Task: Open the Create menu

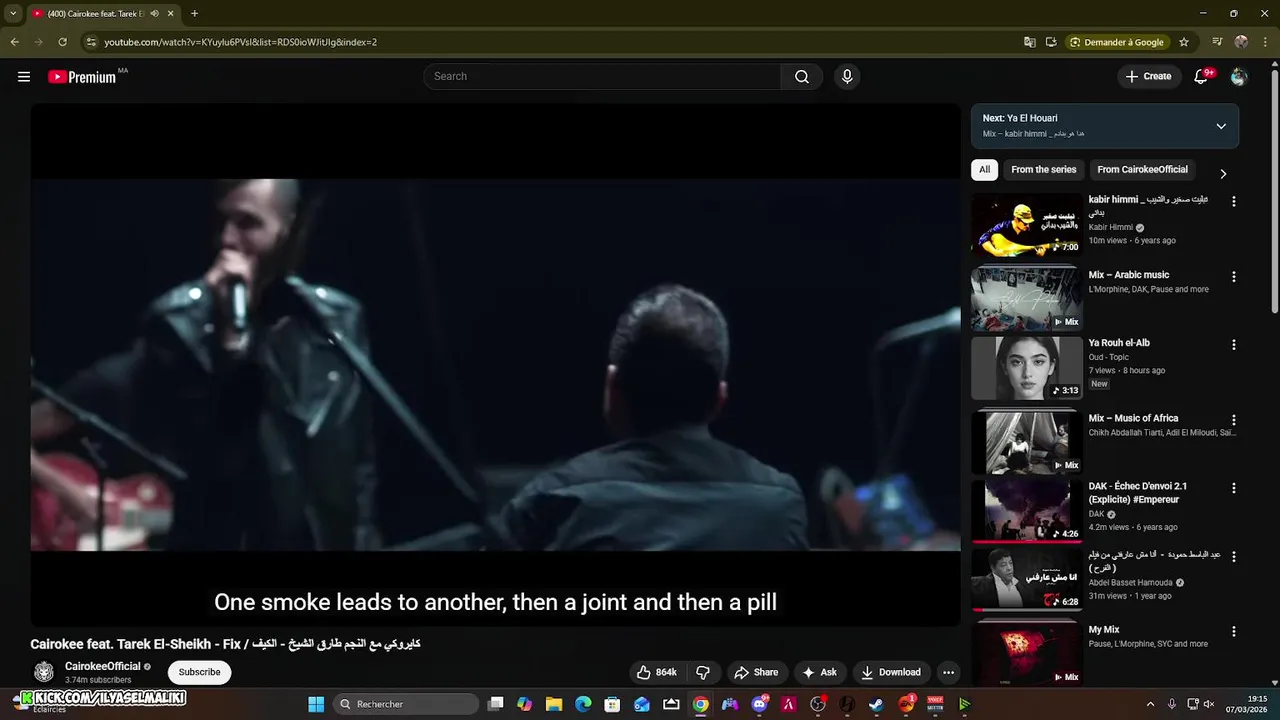Action: 1148,77
